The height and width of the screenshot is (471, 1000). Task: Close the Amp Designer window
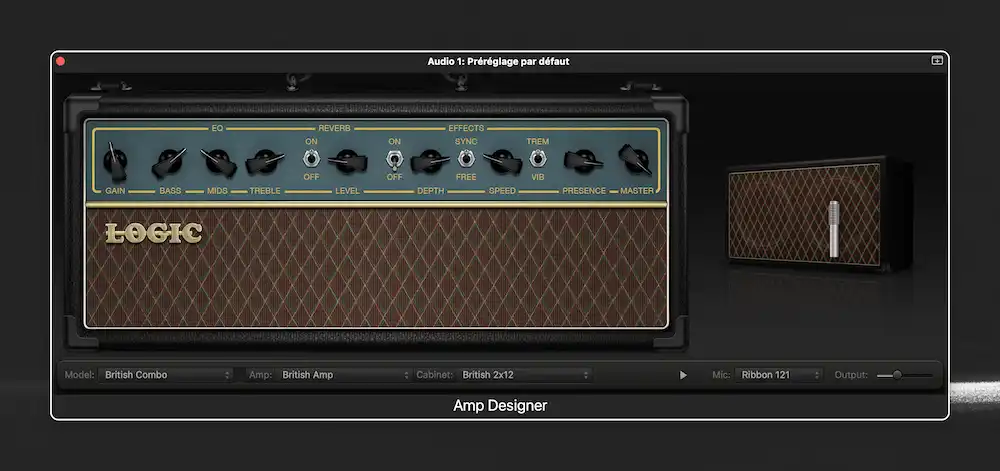pyautogui.click(x=61, y=61)
